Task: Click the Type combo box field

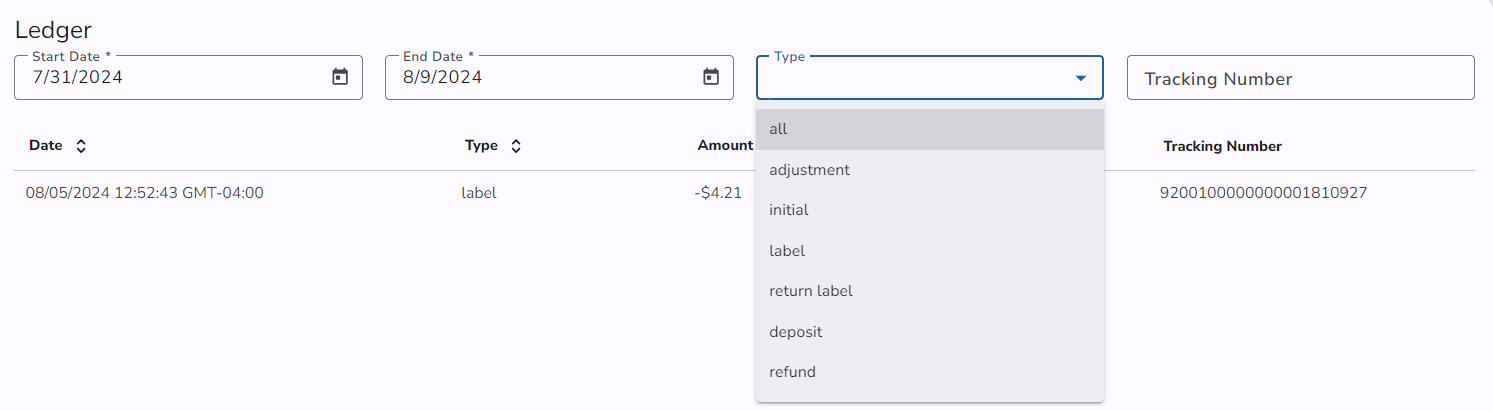Action: pos(910,78)
